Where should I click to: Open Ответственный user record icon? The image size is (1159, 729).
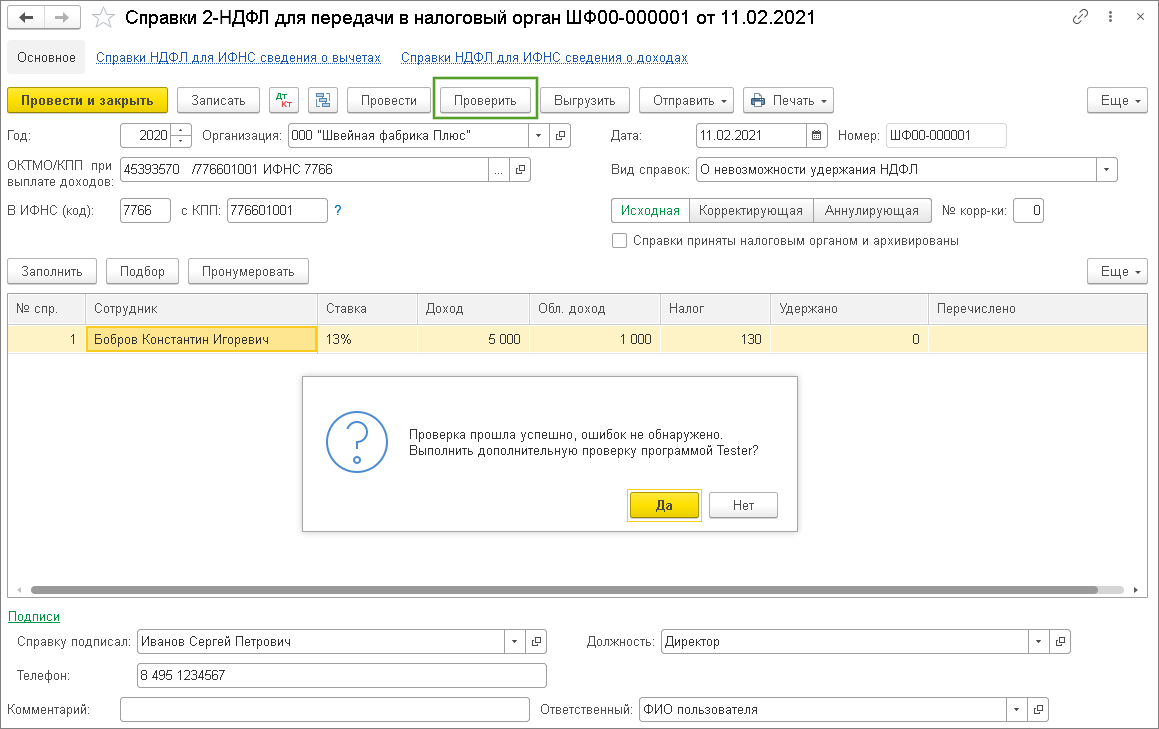pos(1038,709)
